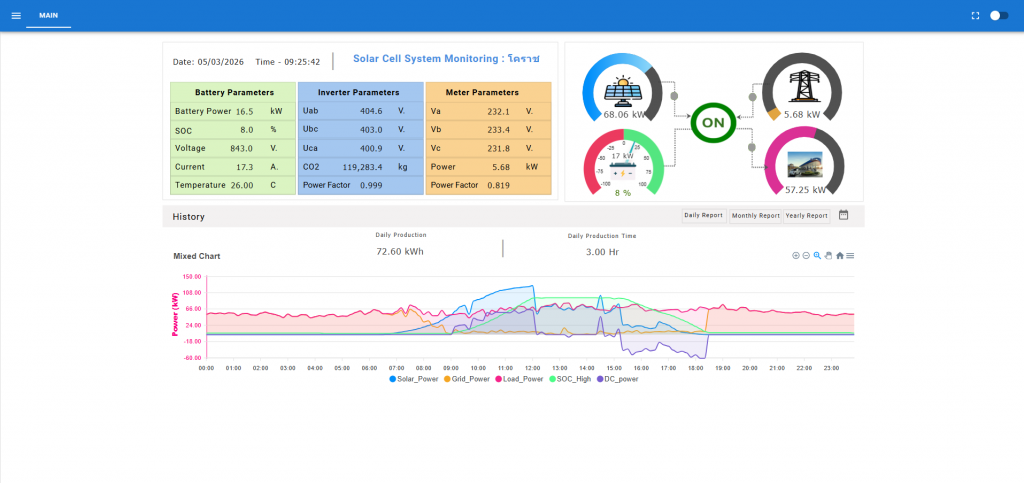This screenshot has width=1024, height=483.
Task: Switch to the MAIN tab
Action: (48, 16)
